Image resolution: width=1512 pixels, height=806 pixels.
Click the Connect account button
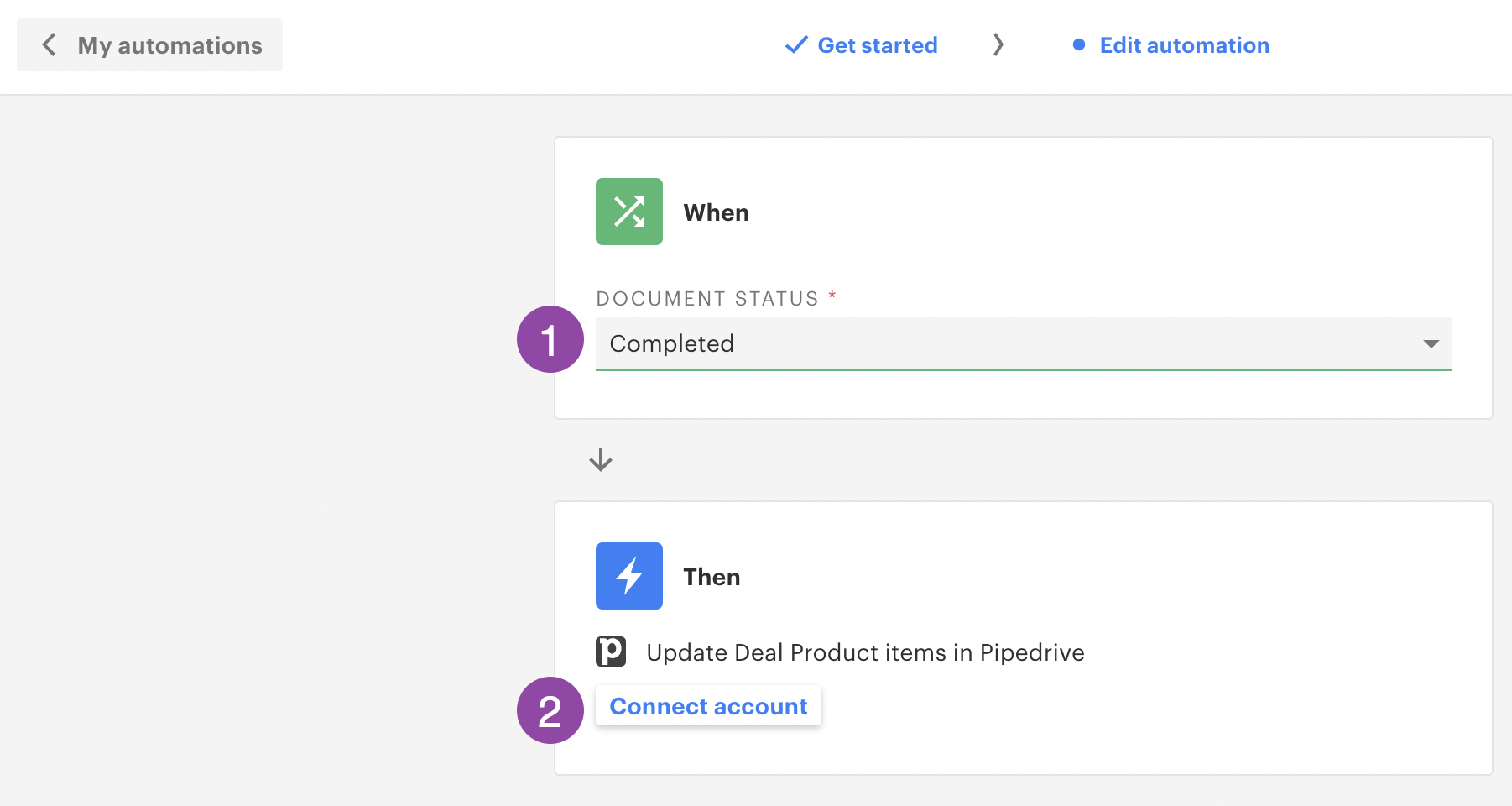(708, 706)
